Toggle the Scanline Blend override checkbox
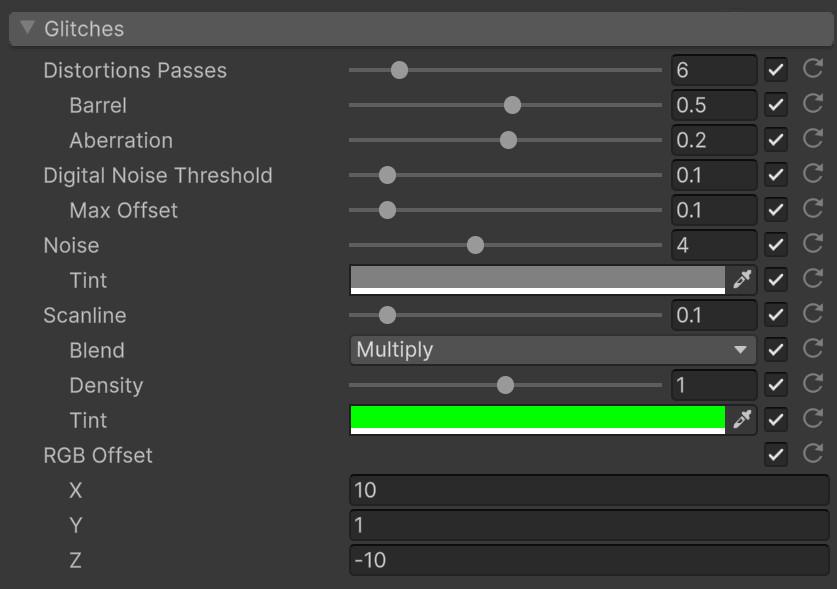837x589 pixels. (776, 350)
